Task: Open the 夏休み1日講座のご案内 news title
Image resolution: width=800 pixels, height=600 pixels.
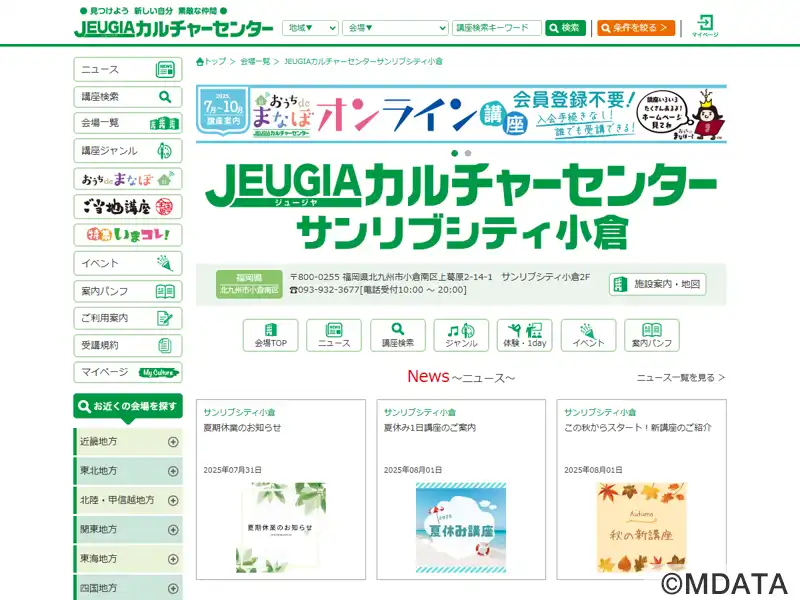Action: click(430, 428)
